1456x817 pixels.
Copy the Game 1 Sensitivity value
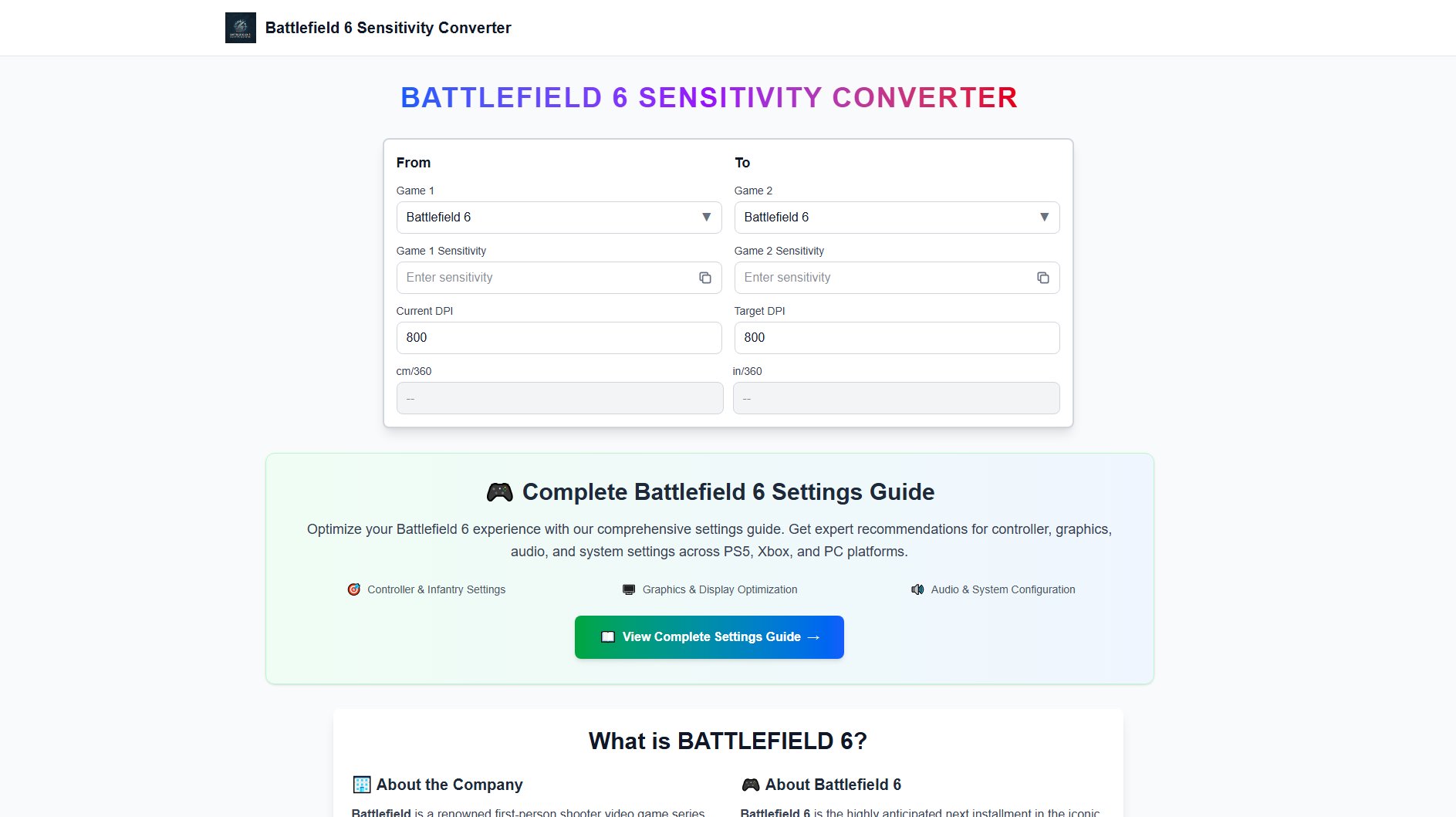tap(704, 278)
